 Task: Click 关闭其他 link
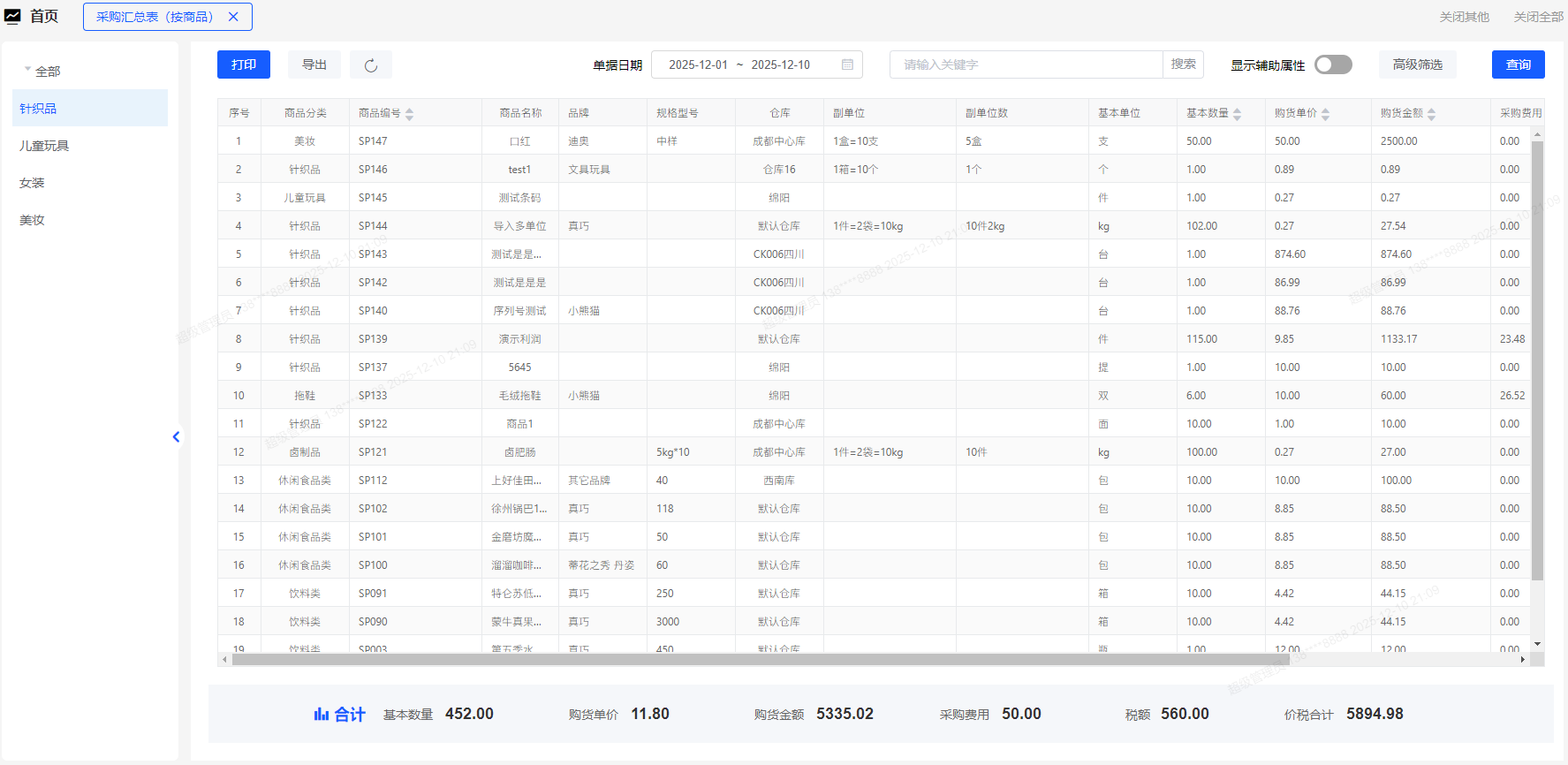[1464, 17]
